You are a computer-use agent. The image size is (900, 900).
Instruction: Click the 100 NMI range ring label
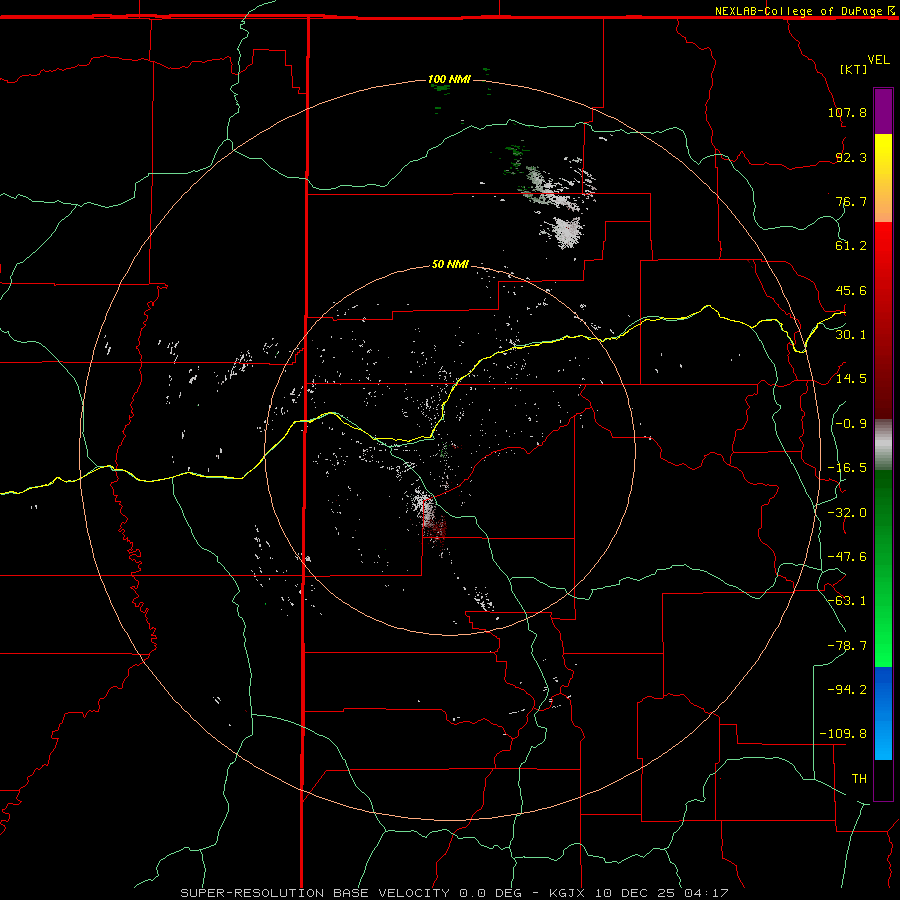pyautogui.click(x=449, y=79)
